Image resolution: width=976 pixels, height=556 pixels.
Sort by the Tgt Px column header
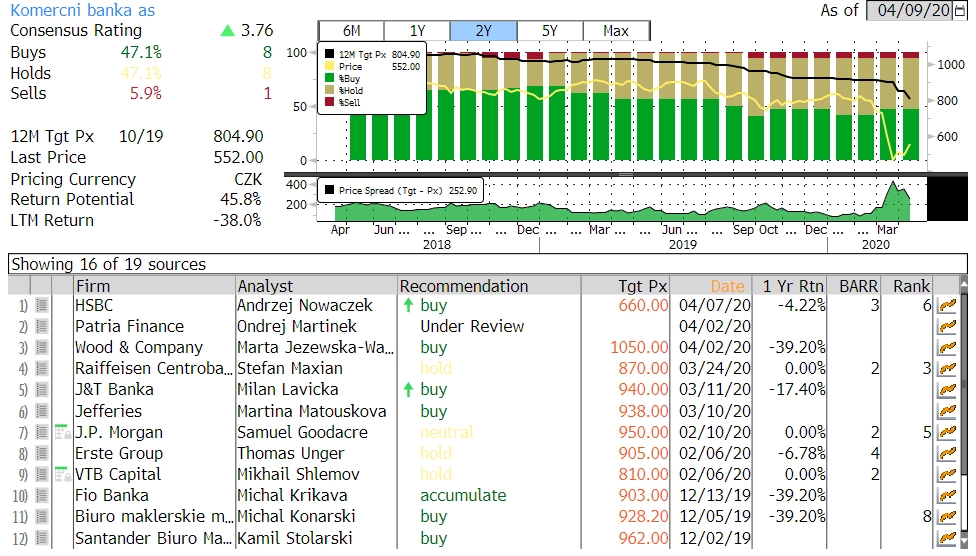[626, 286]
